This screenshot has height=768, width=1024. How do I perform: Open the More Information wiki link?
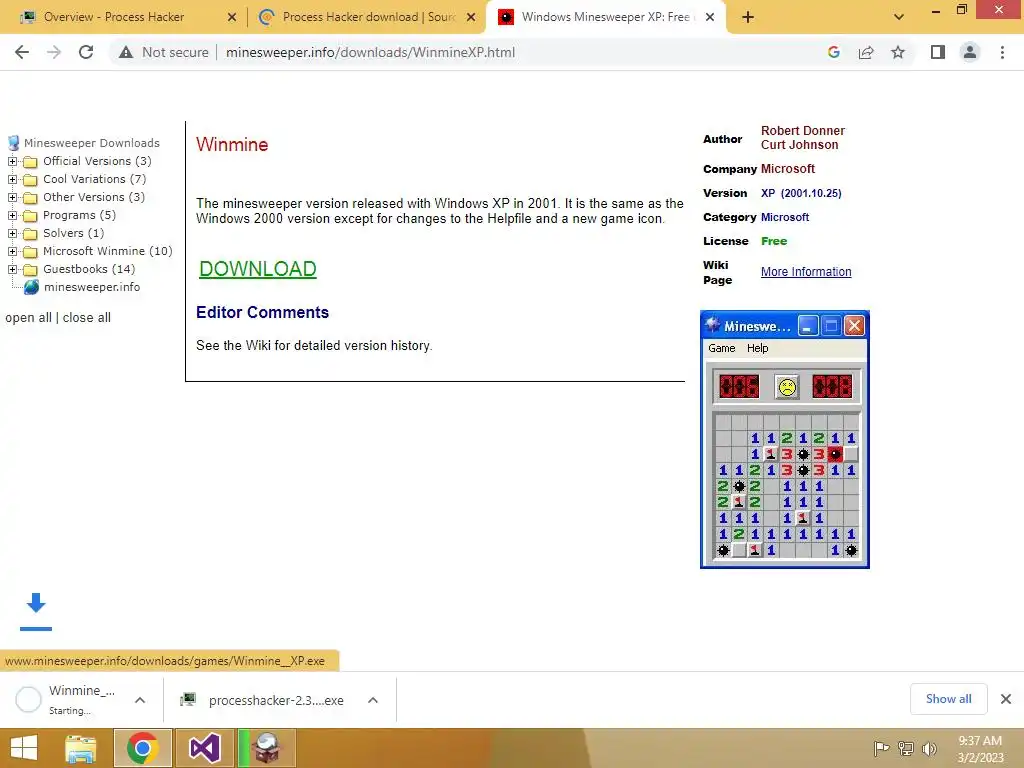point(806,272)
